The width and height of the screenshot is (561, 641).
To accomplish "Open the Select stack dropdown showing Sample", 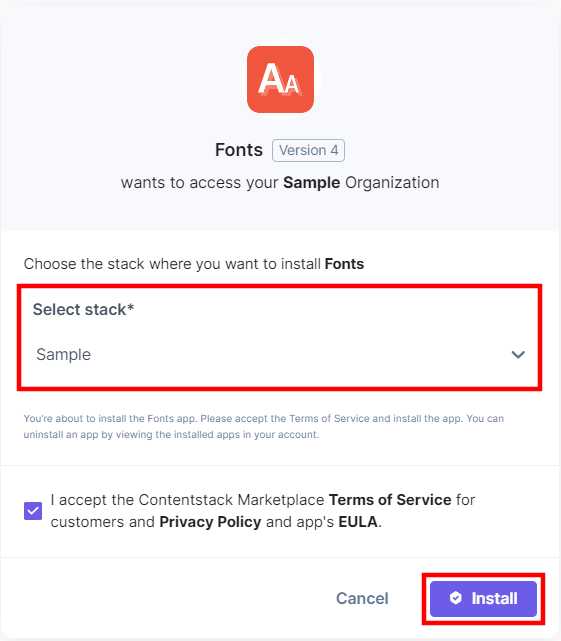I will point(280,354).
